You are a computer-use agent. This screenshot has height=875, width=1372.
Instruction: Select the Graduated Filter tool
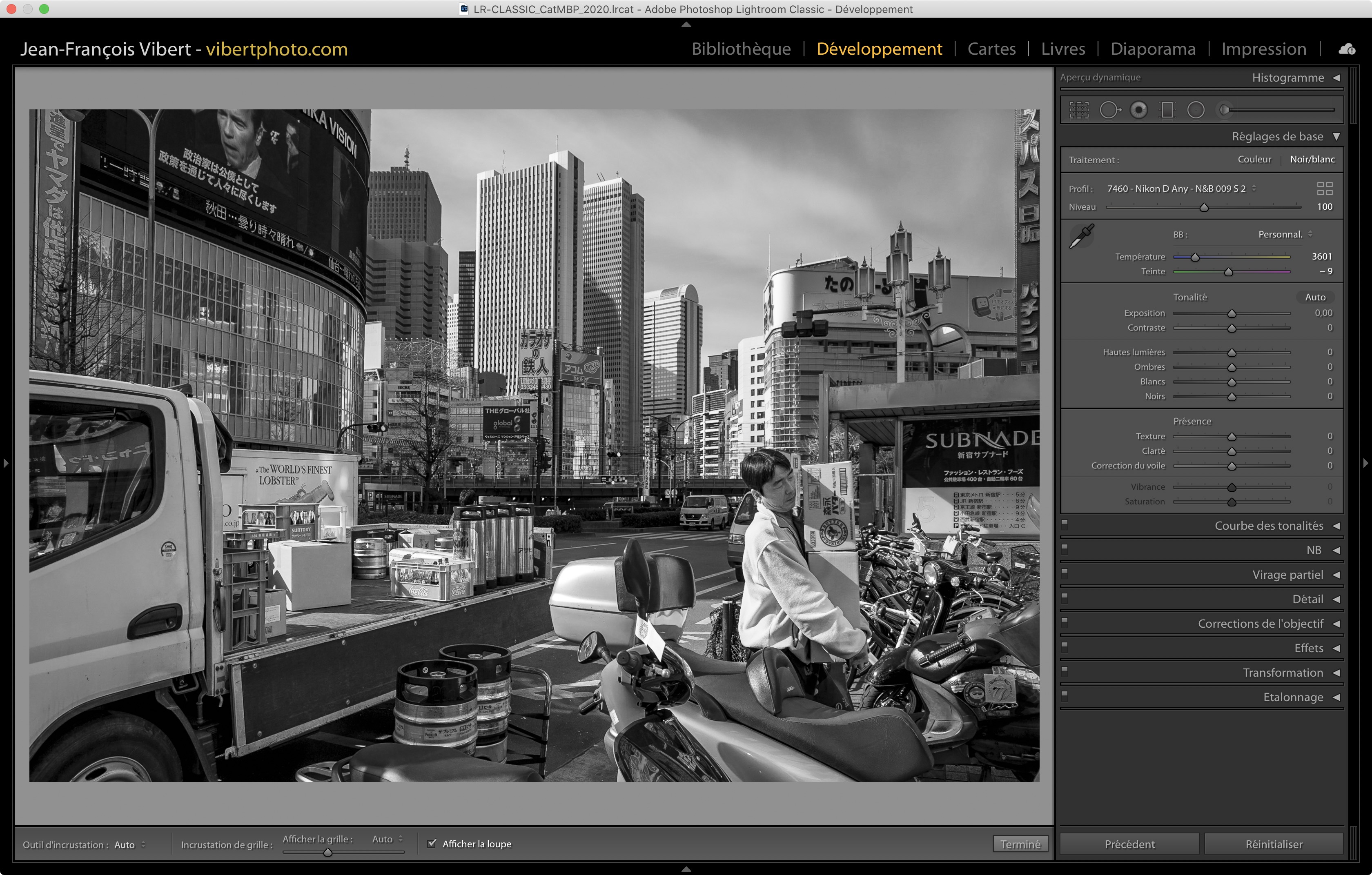(x=1167, y=110)
